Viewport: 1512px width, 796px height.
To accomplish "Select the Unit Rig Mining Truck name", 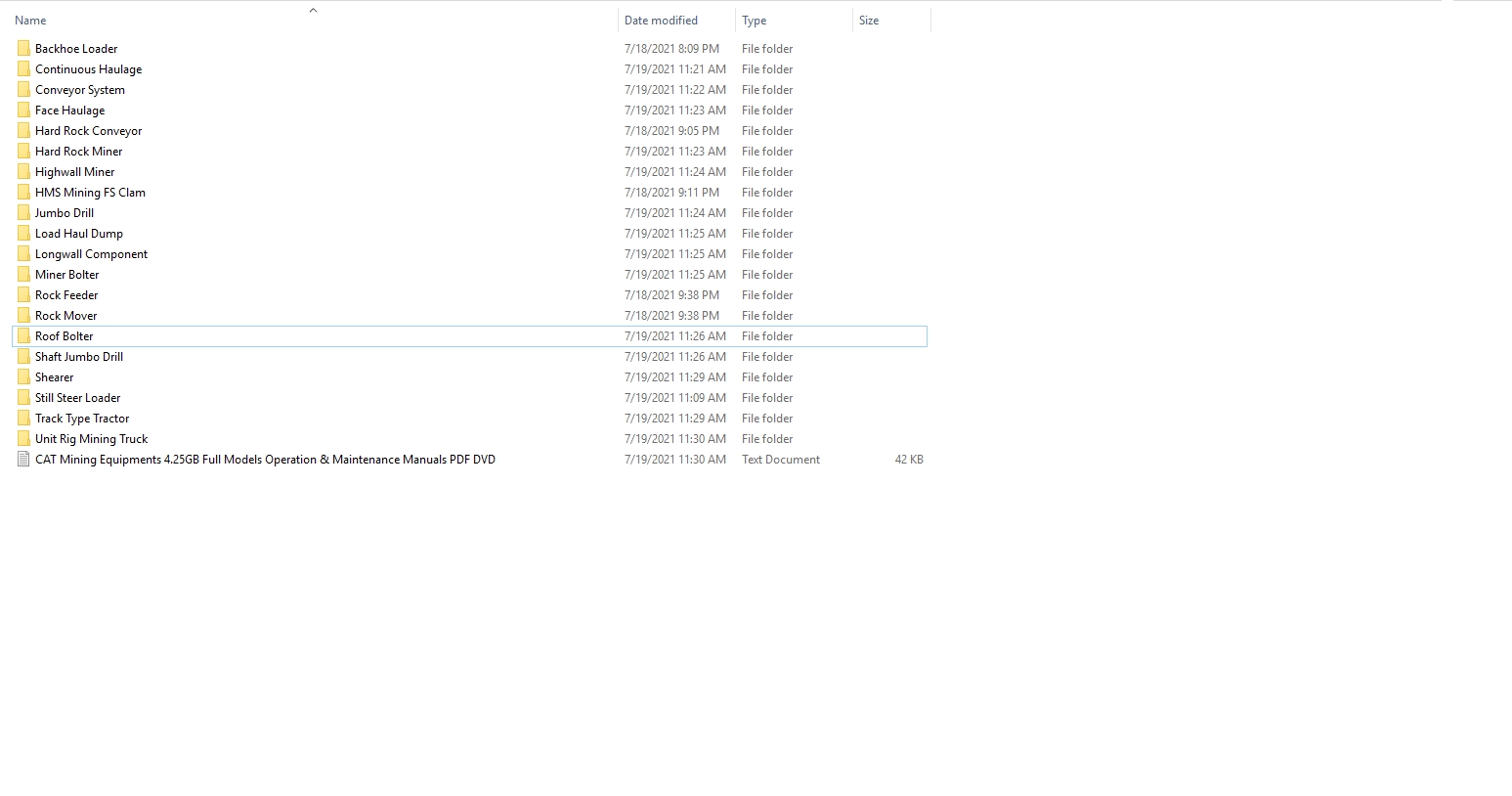I will [91, 438].
